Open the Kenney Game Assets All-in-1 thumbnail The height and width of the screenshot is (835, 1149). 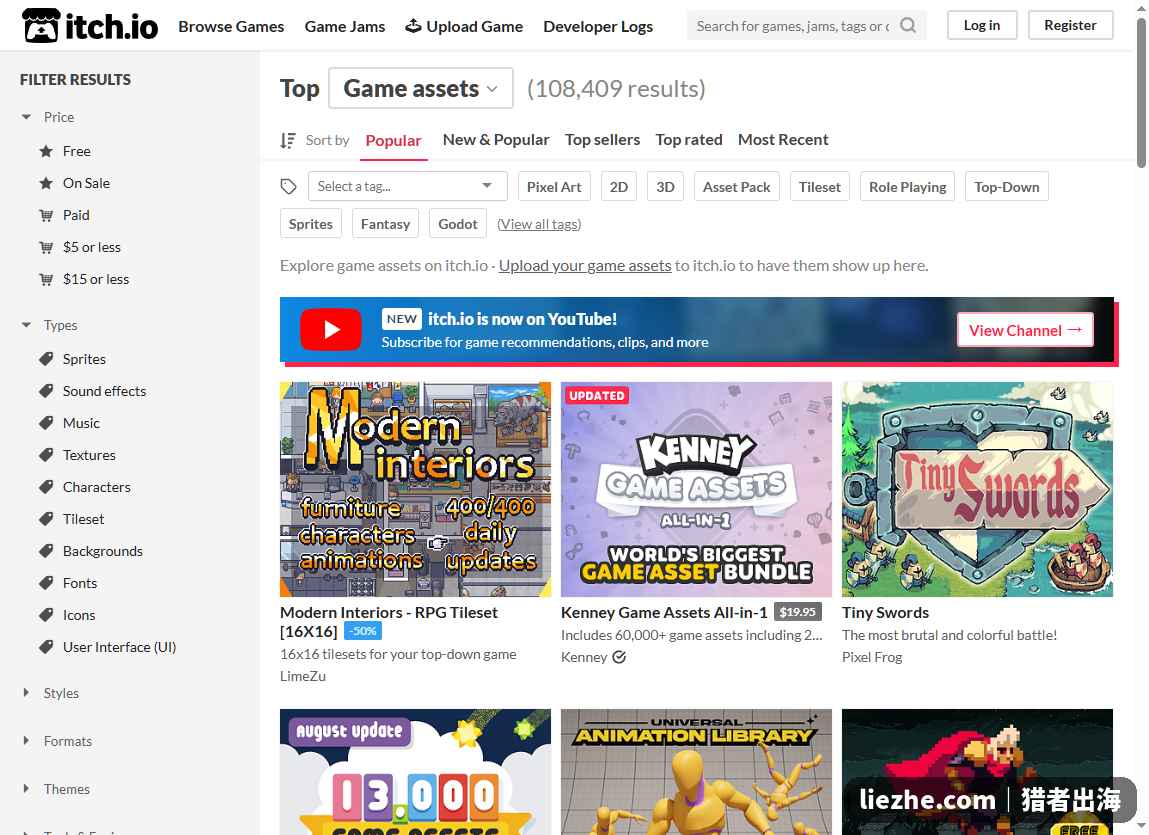(696, 489)
